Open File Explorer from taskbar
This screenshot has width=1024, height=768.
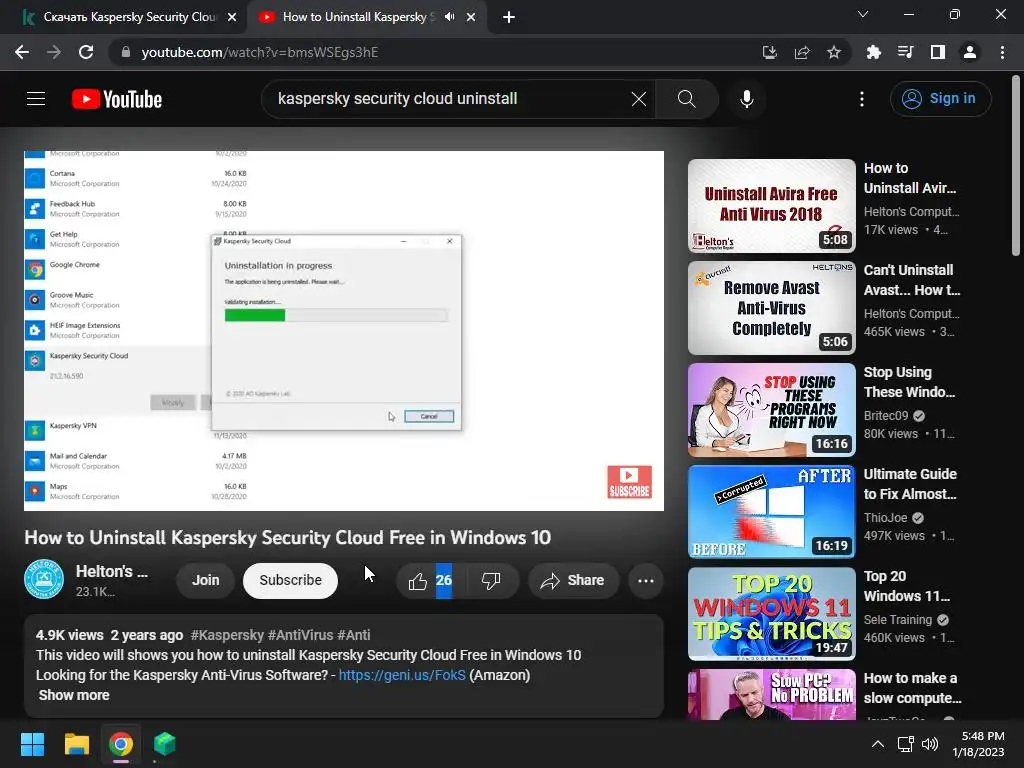[76, 744]
